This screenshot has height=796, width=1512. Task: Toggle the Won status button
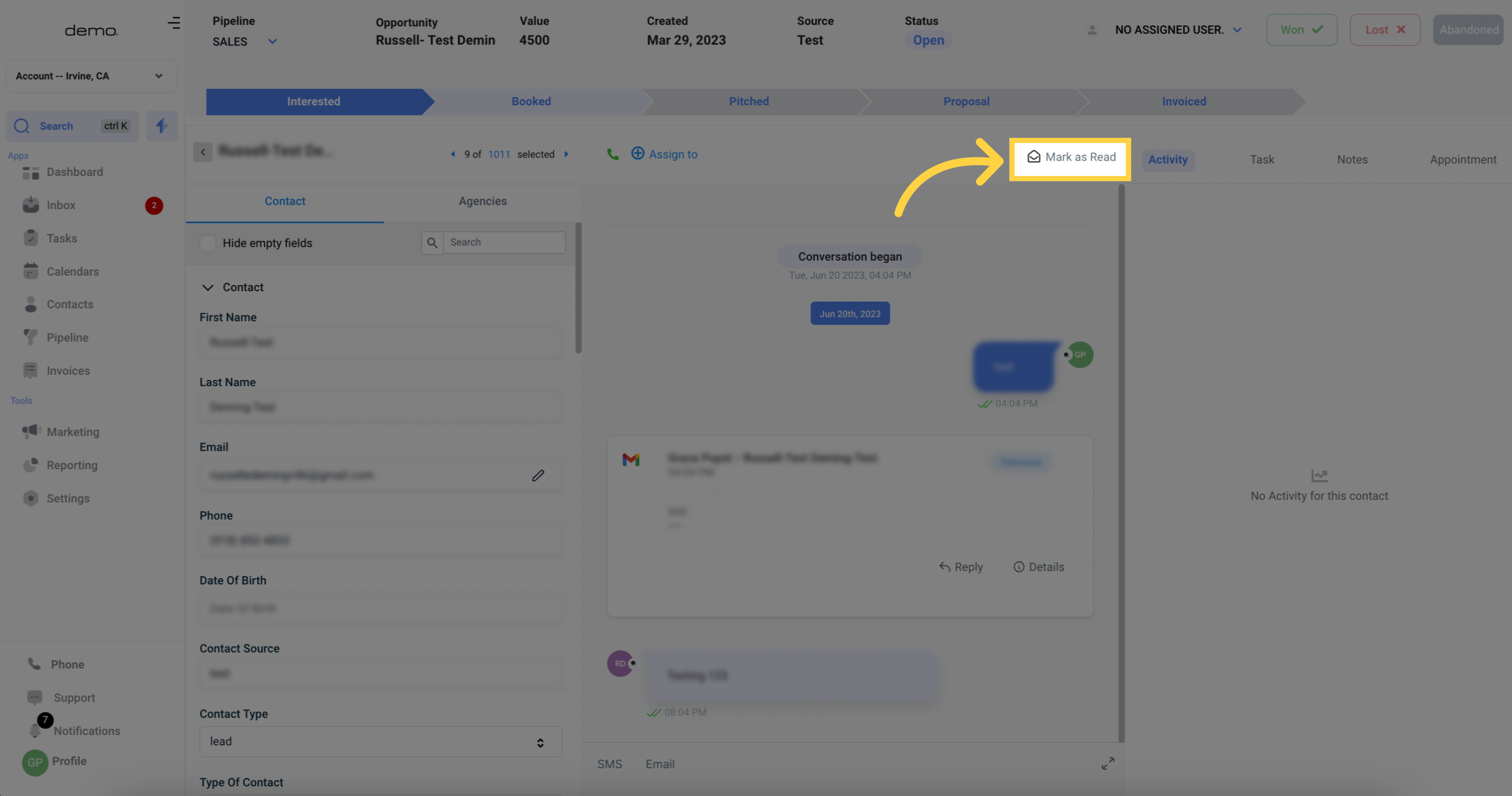[x=1301, y=29]
